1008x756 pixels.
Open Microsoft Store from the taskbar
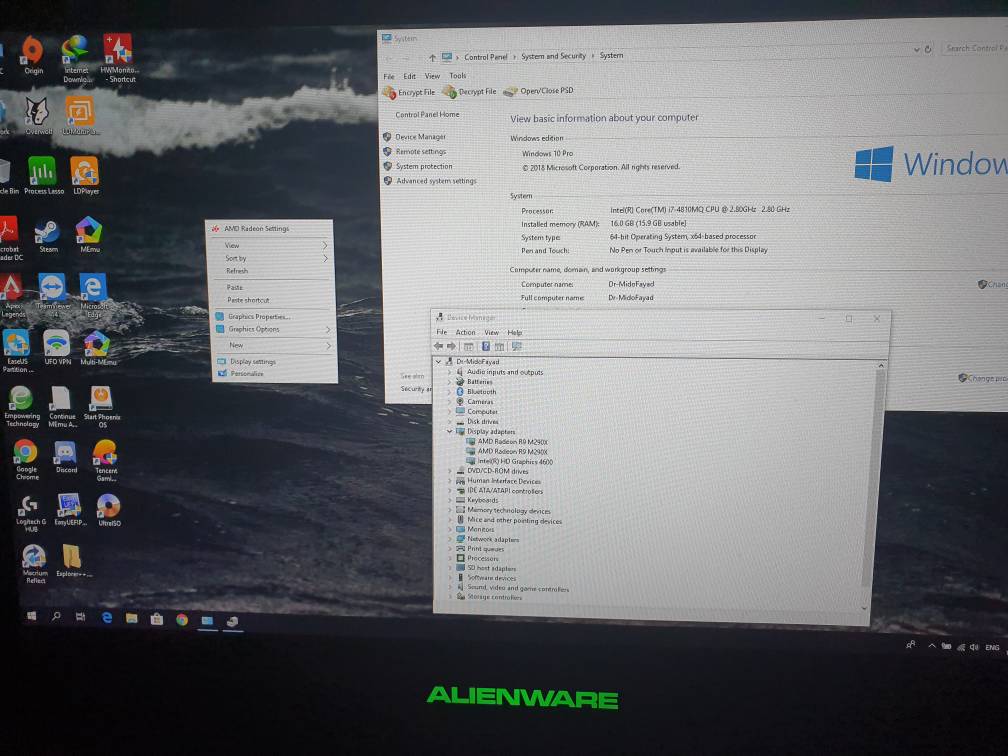click(x=156, y=620)
